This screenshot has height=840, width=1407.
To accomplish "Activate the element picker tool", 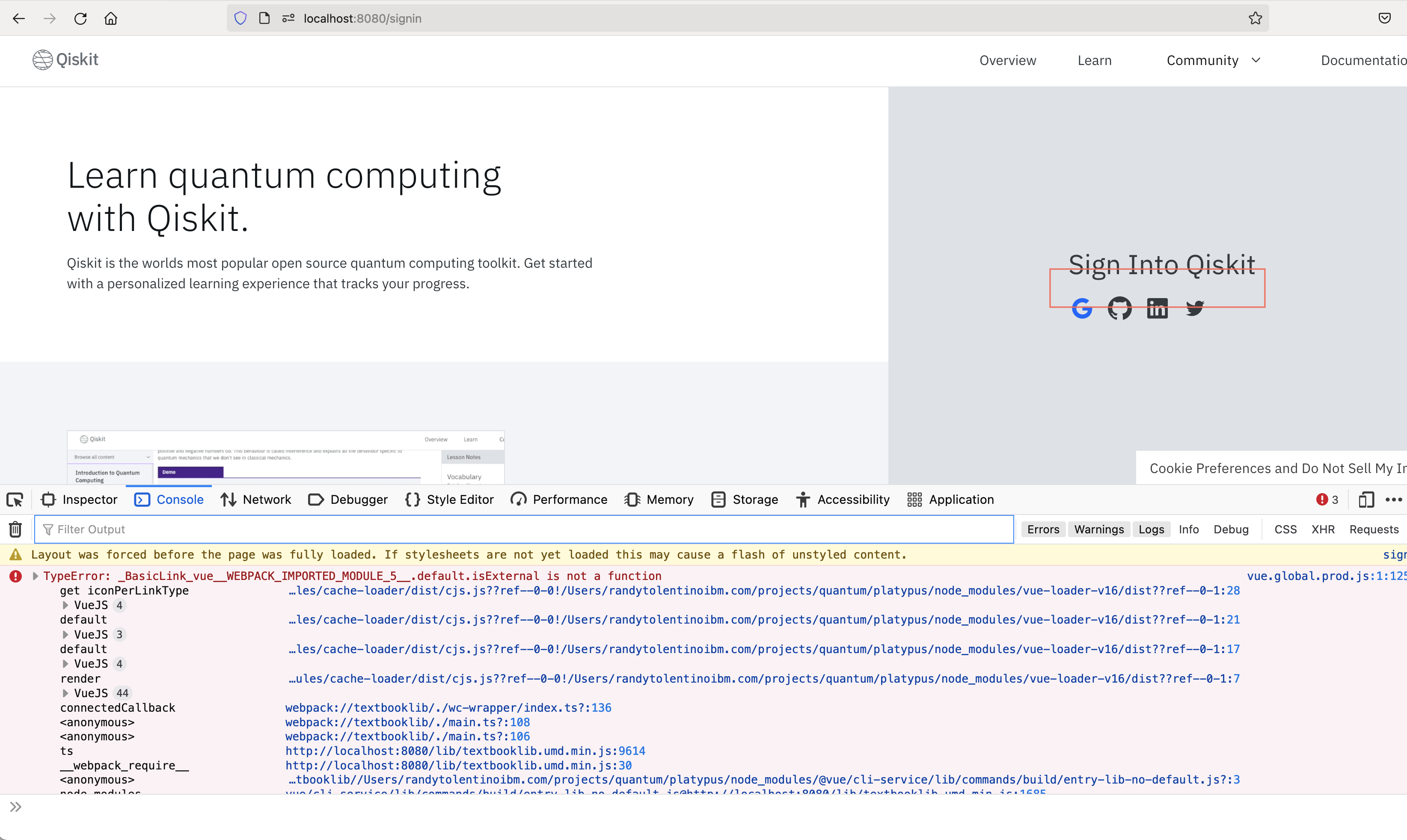I will pos(15,499).
